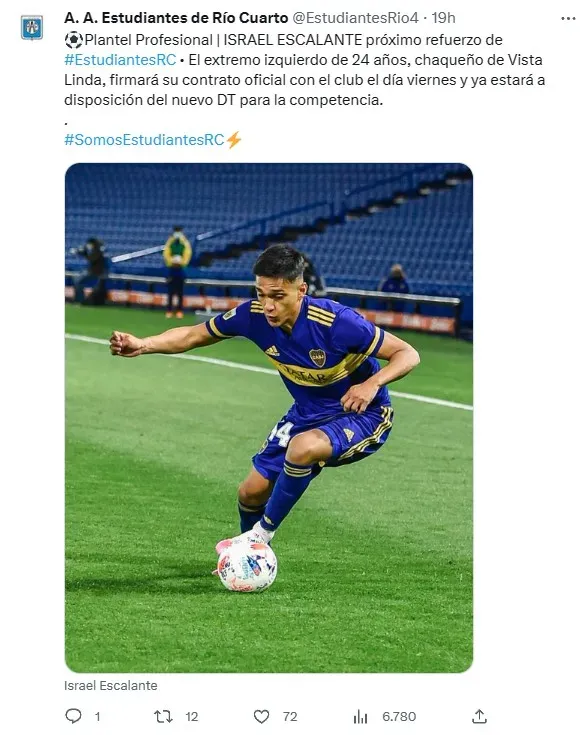Image resolution: width=584 pixels, height=735 pixels.
Task: Click the lightning bolt emoji after hashtag
Action: 234,140
